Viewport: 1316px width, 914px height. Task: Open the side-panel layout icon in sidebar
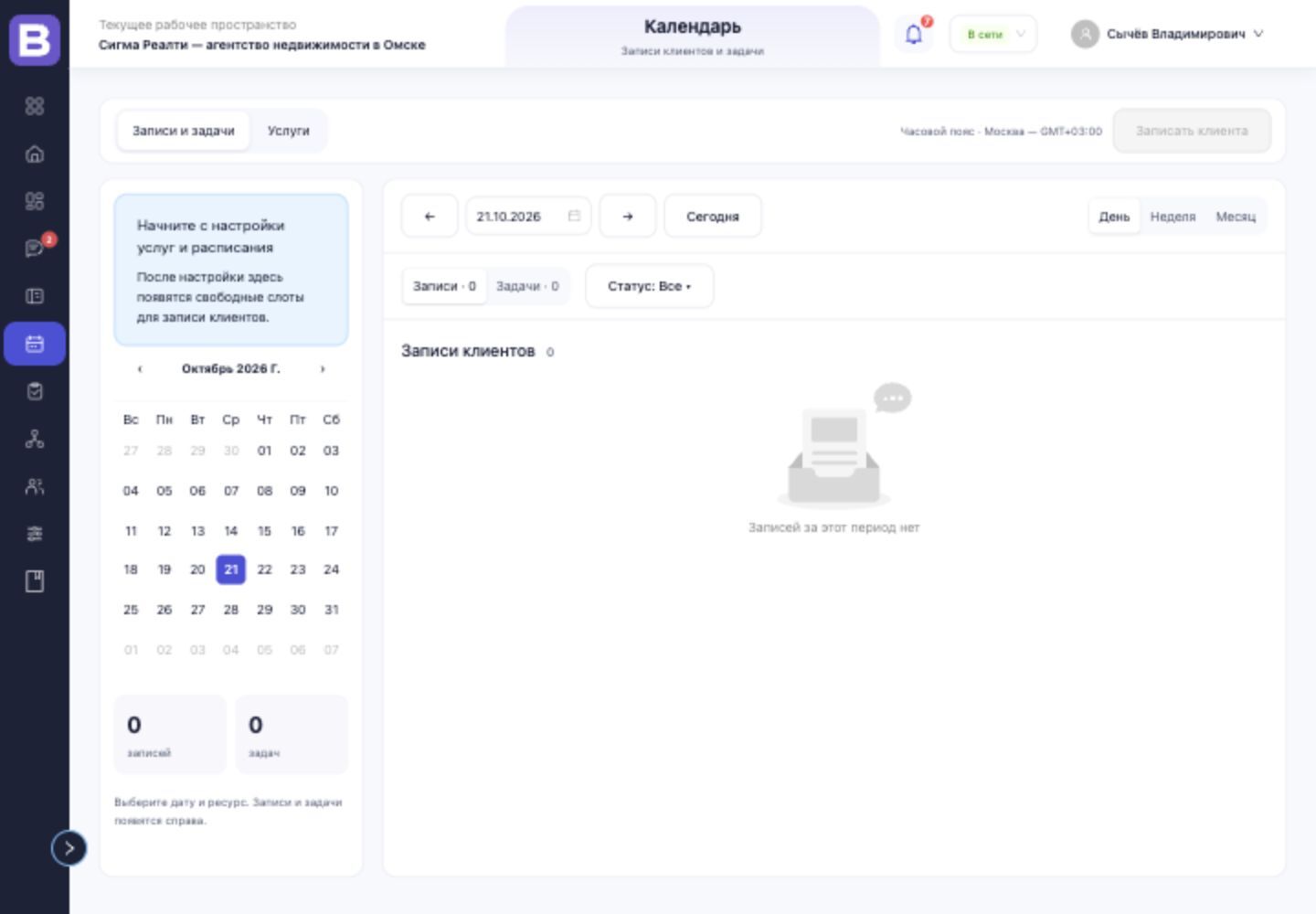[x=35, y=296]
